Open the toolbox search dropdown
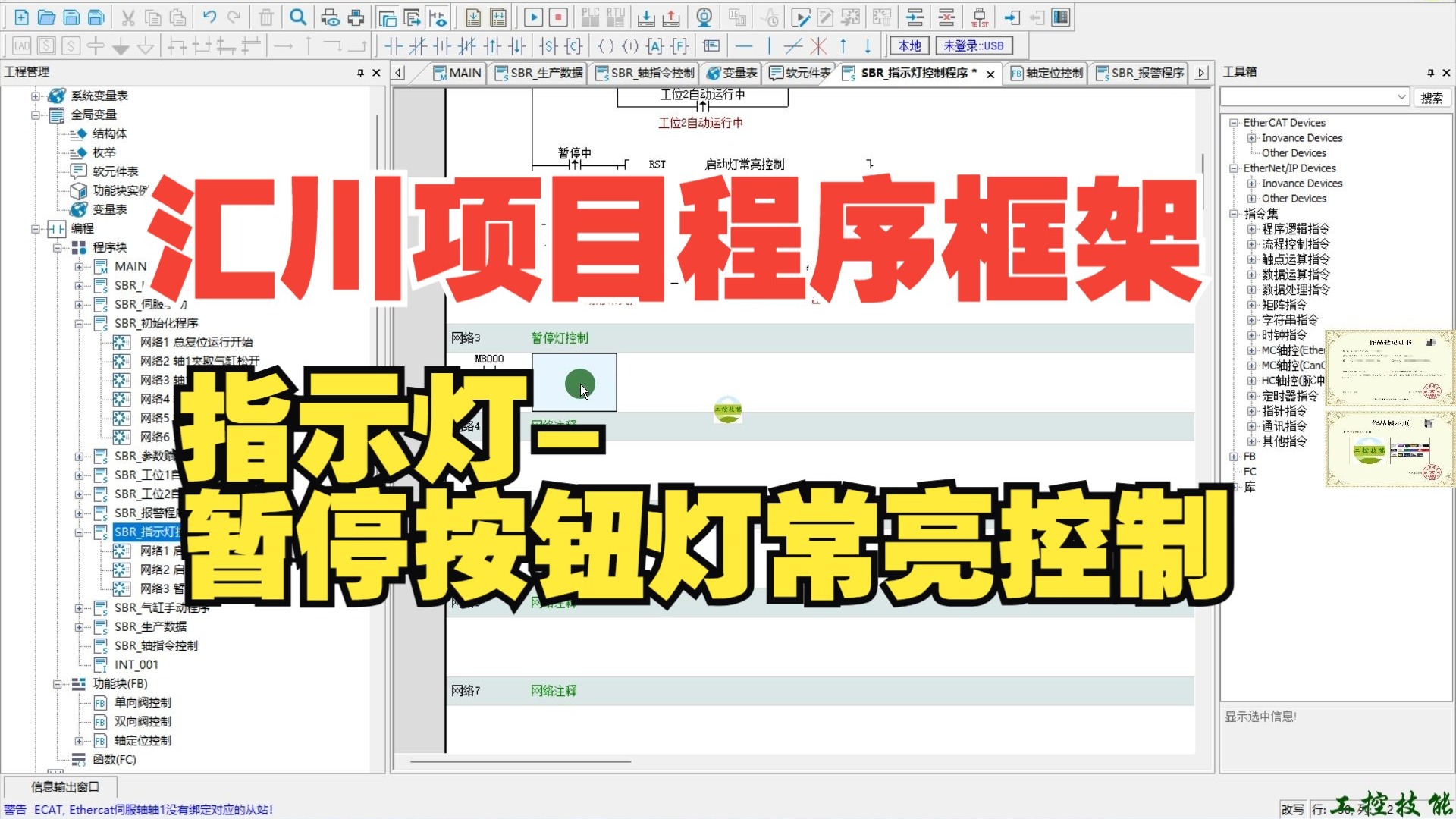The width and height of the screenshot is (1456, 819). (x=1401, y=97)
